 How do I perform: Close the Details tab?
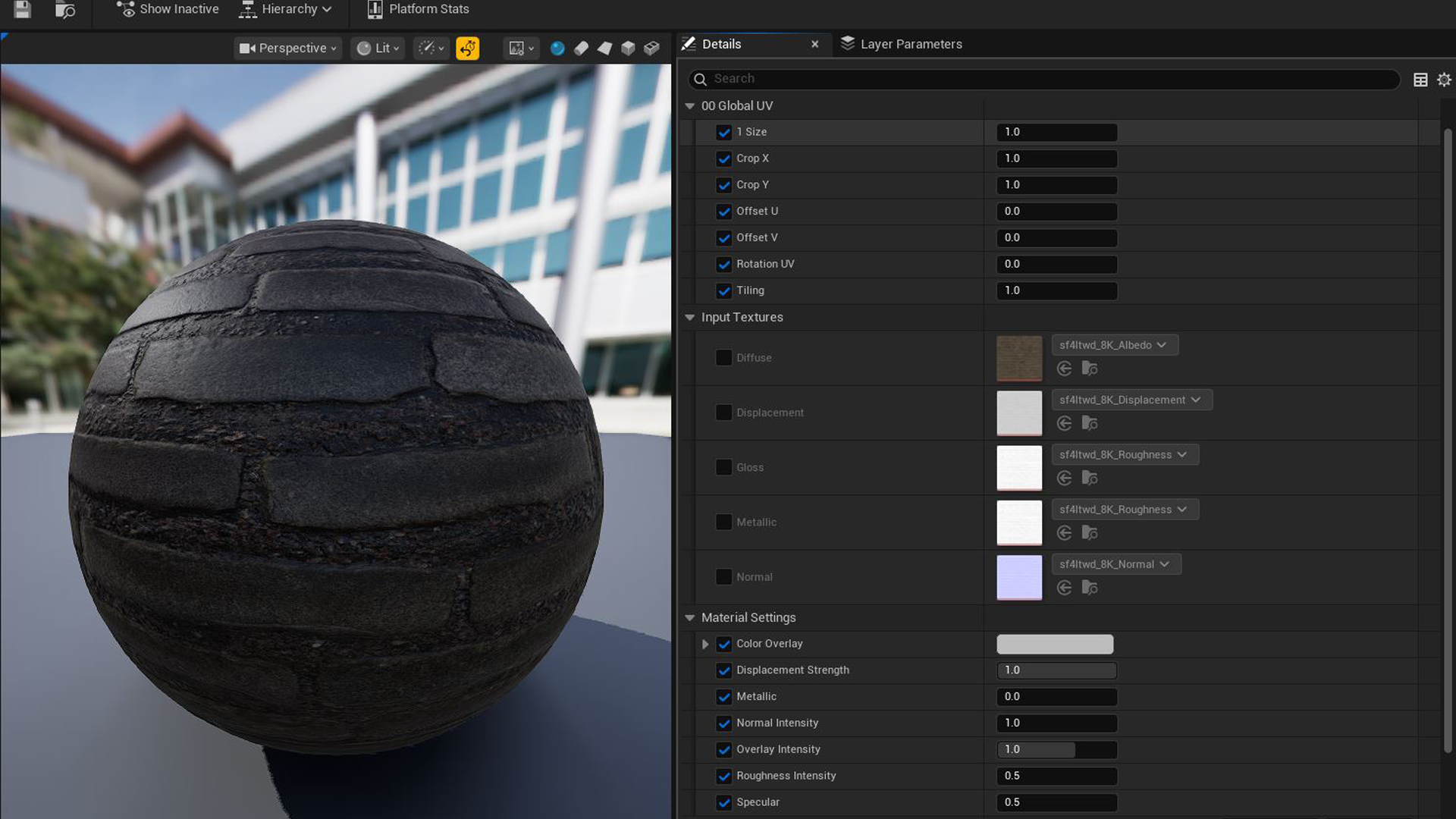815,44
